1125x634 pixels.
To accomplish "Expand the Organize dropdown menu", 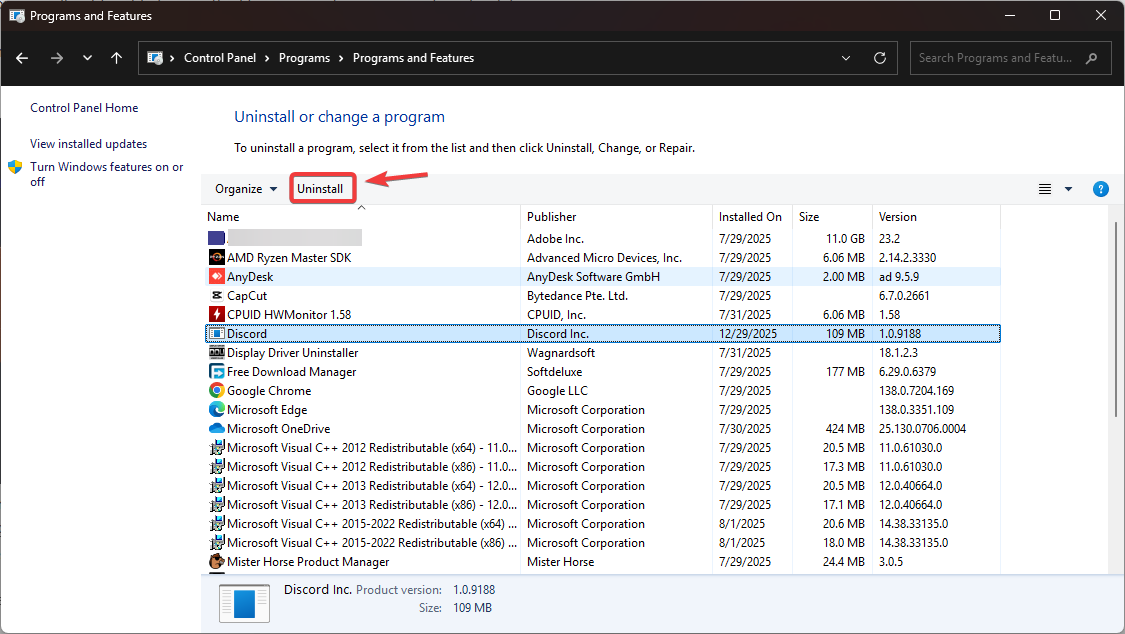I will 245,189.
